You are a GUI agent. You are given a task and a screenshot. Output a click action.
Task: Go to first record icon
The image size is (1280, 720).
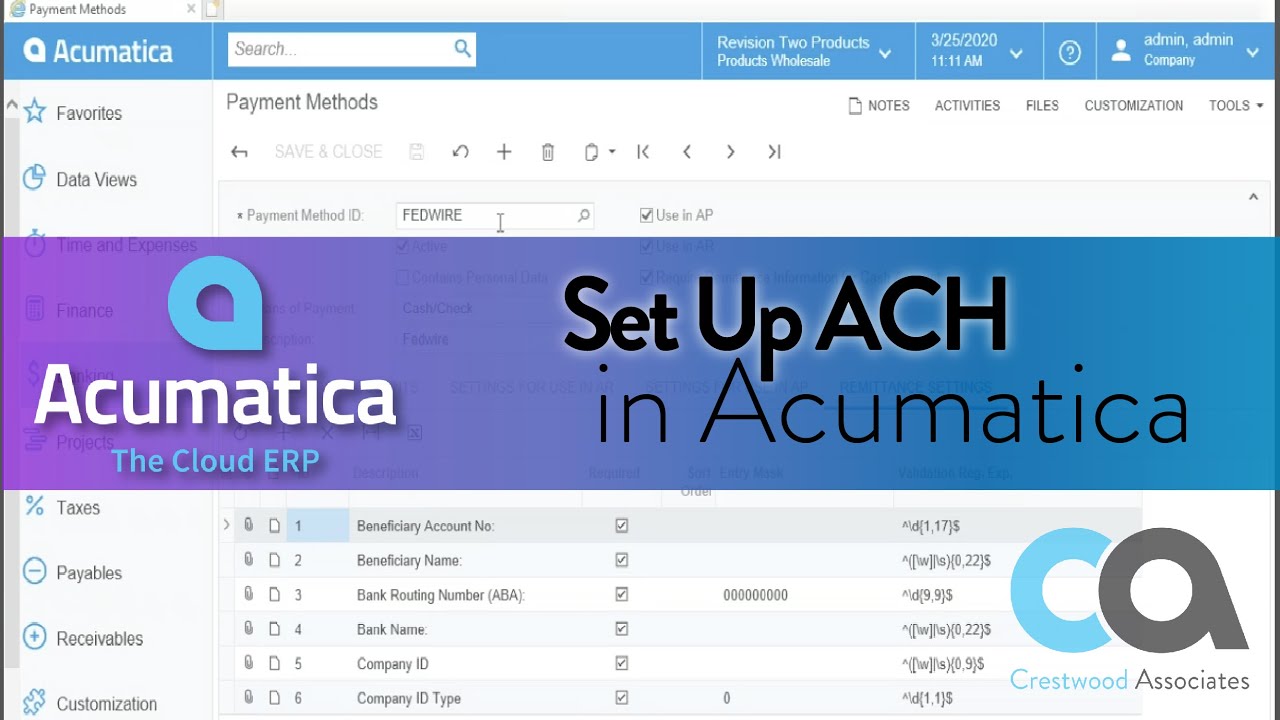[643, 152]
